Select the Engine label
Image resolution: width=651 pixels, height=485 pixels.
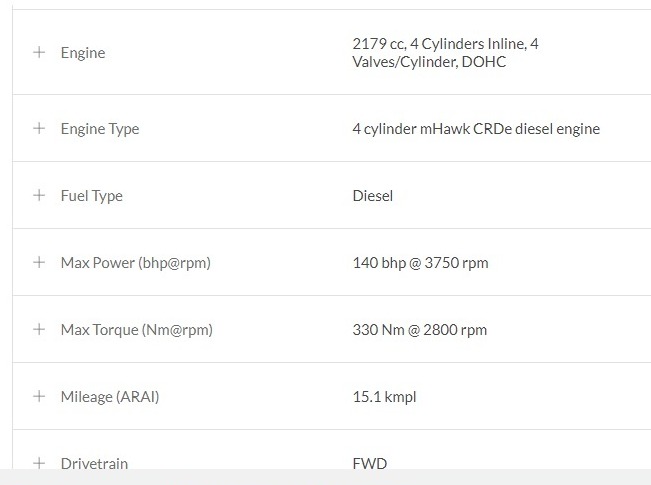[83, 53]
